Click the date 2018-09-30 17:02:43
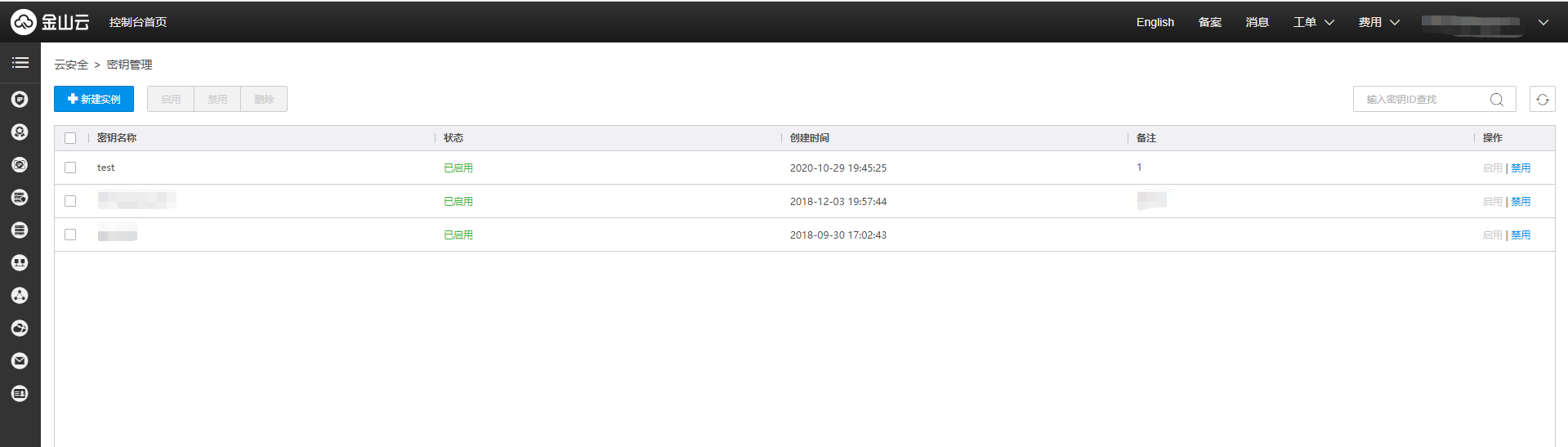This screenshot has height=447, width=1568. 838,235
